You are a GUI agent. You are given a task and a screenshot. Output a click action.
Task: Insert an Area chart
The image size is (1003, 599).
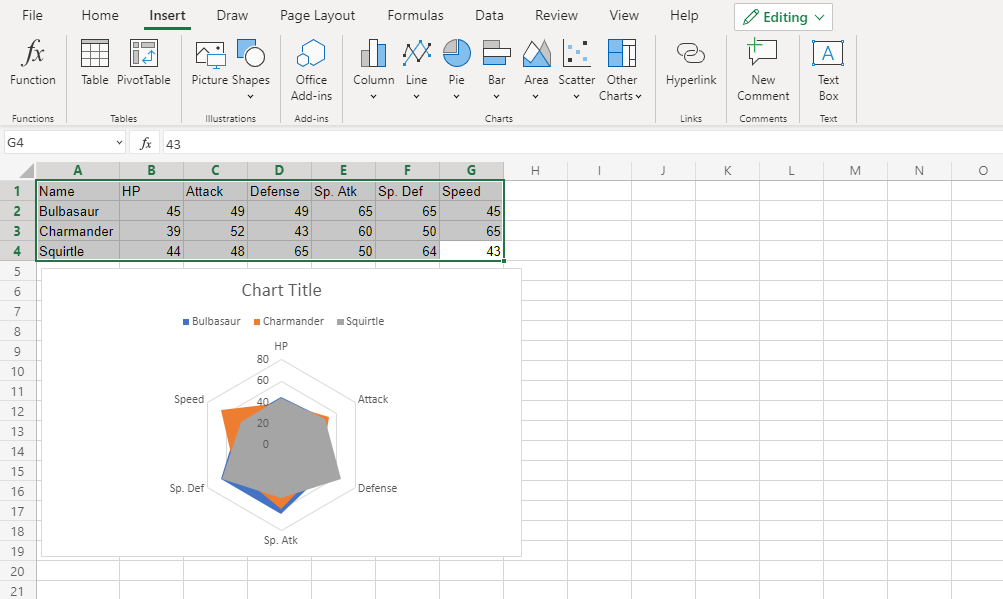pyautogui.click(x=536, y=67)
